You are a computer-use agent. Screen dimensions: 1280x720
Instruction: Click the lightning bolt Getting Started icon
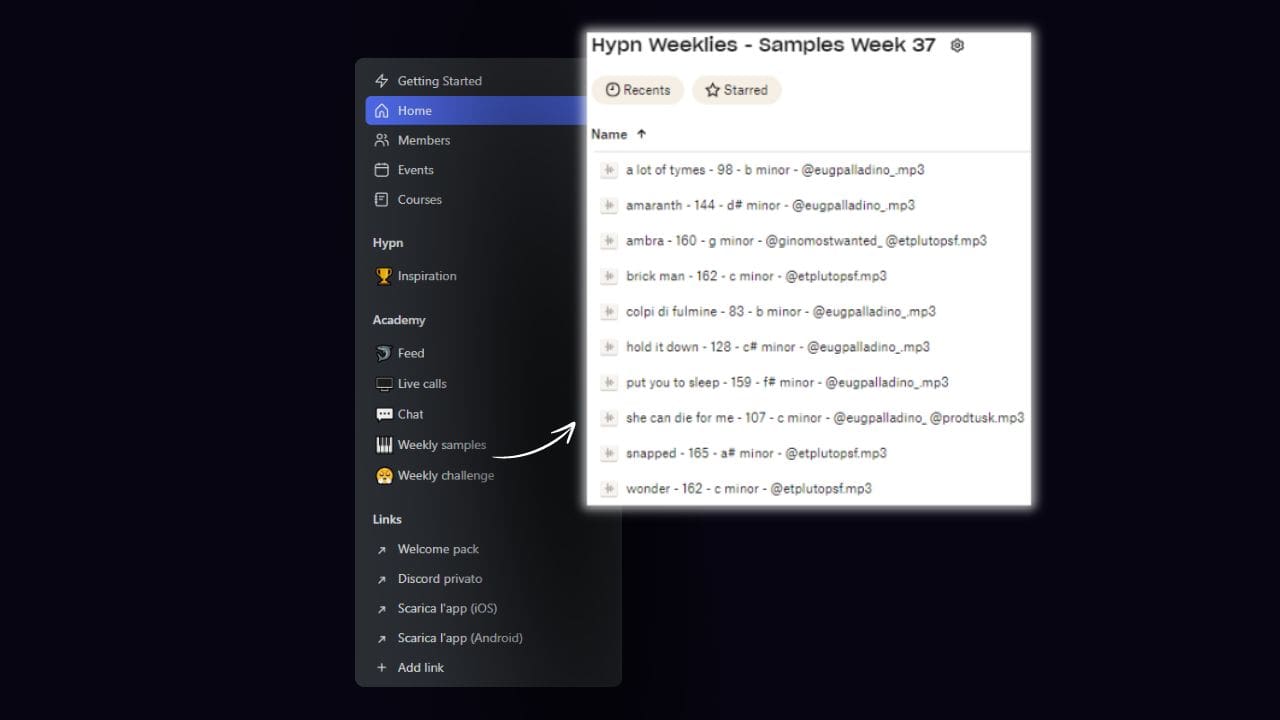pyautogui.click(x=381, y=81)
